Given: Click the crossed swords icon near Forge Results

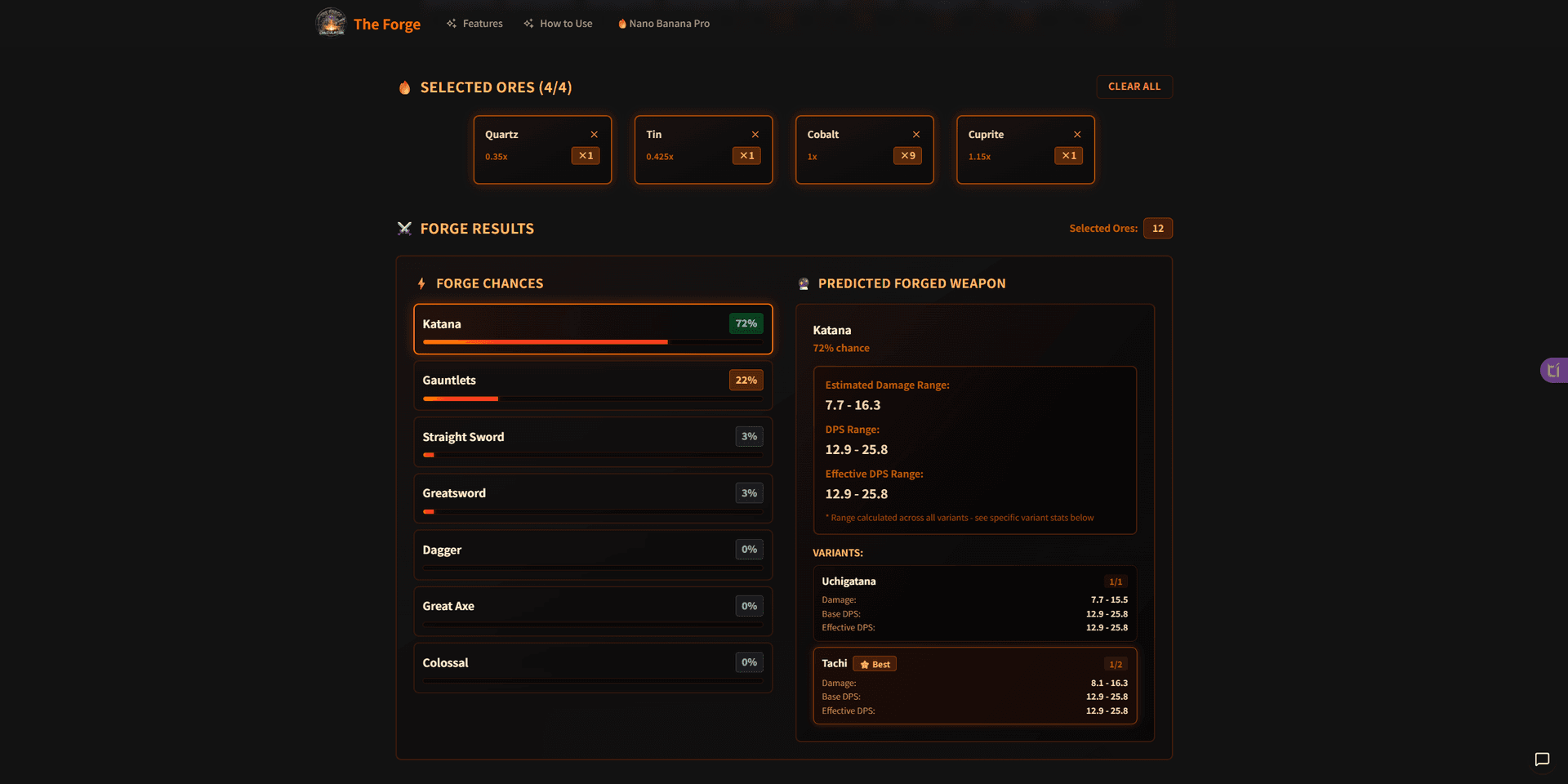Looking at the screenshot, I should tap(404, 229).
